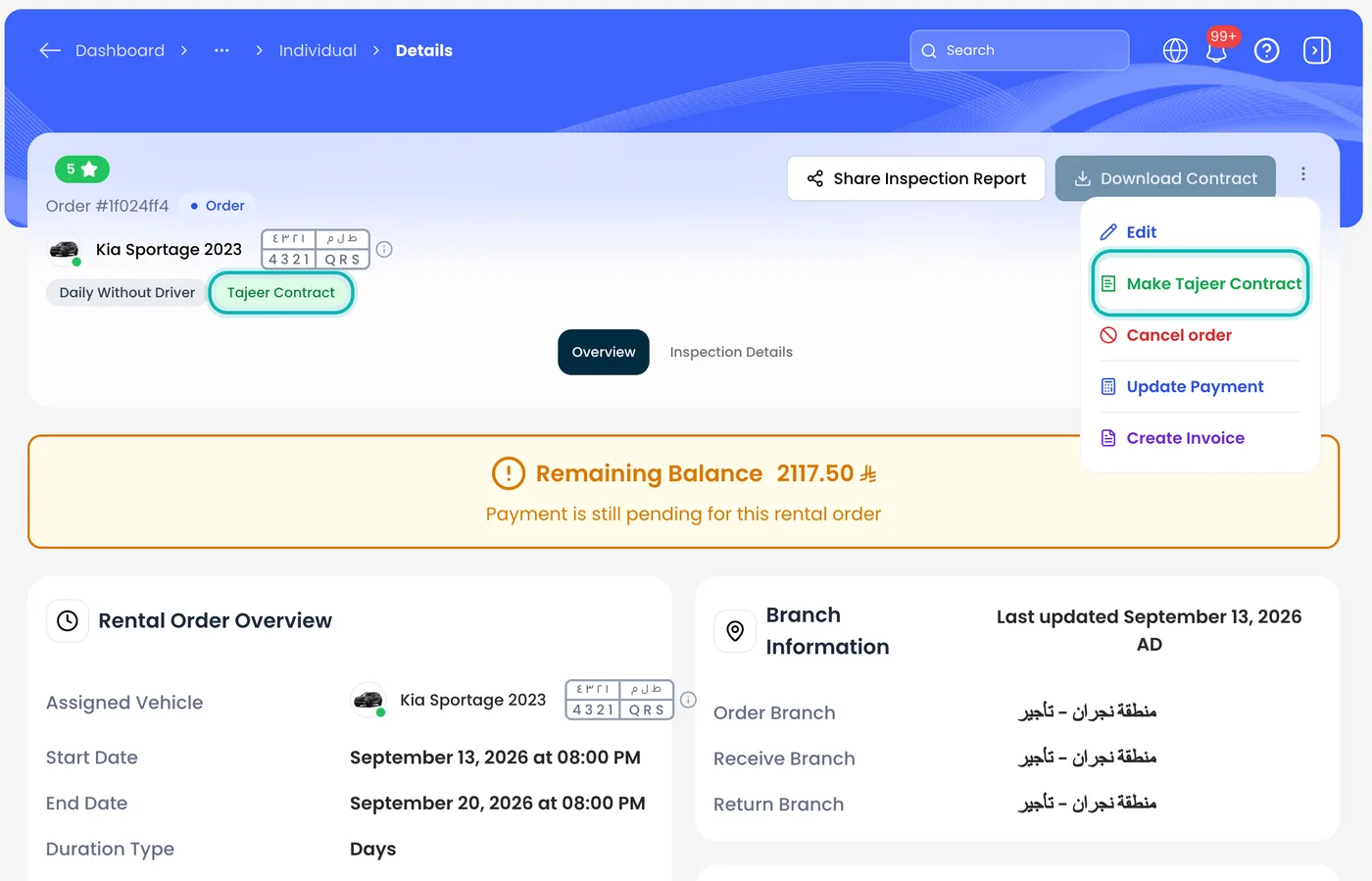Select Cancel order in the menu
This screenshot has height=881, width=1372.
[1165, 335]
